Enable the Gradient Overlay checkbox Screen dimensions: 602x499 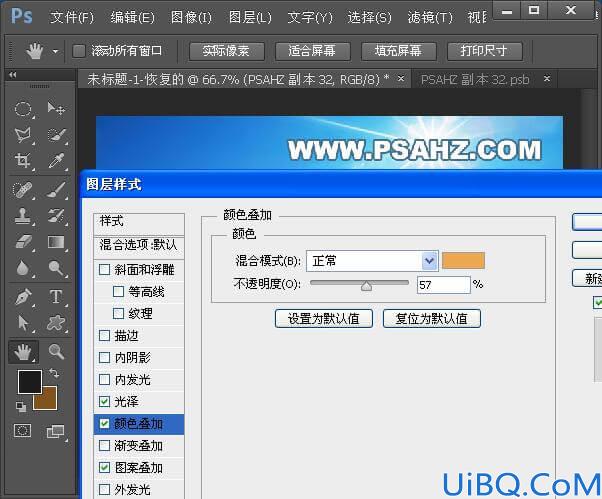[x=104, y=446]
